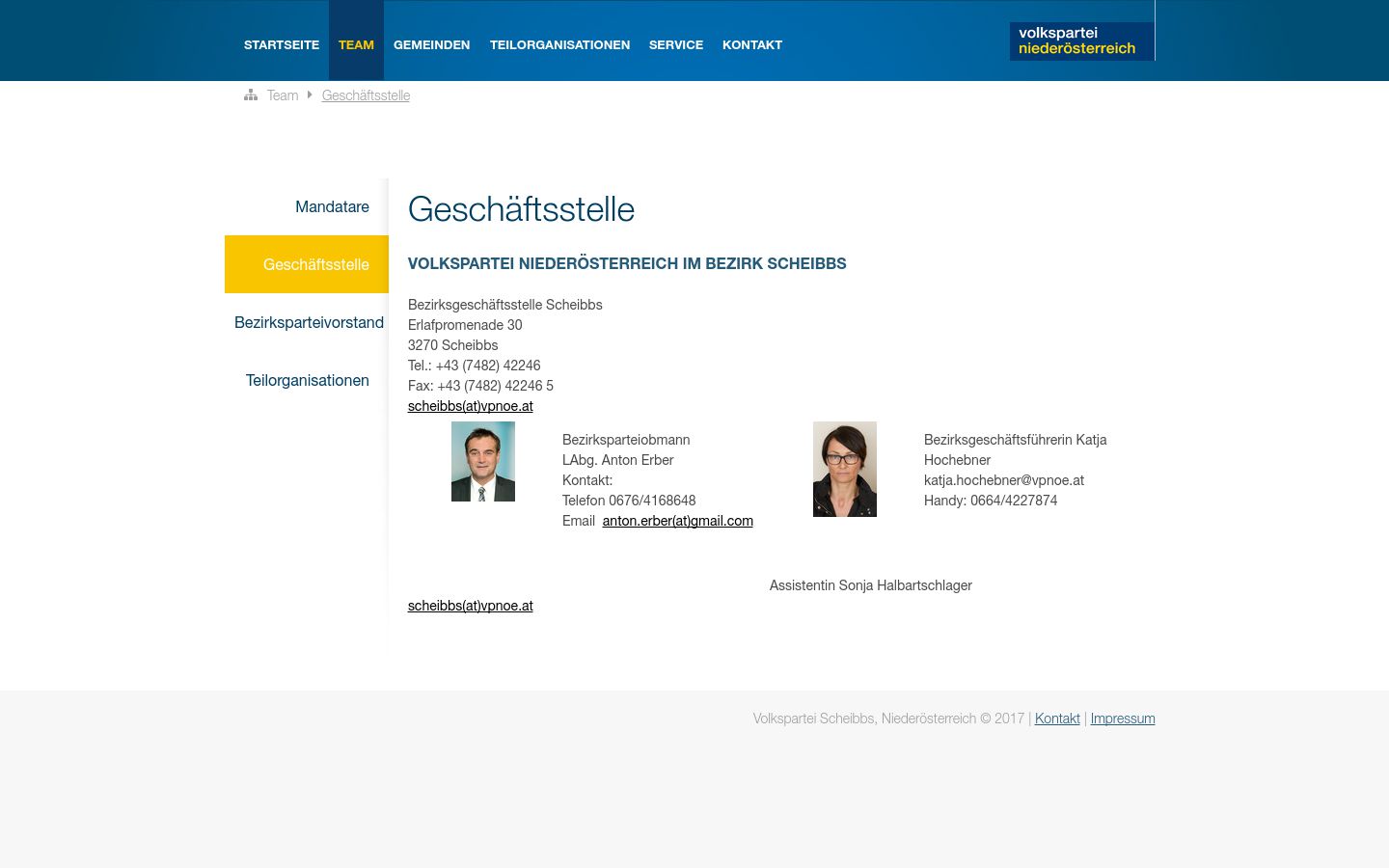This screenshot has height=868, width=1389.
Task: Click the text katja.hochebner@vpnoe.at
Action: (1004, 480)
